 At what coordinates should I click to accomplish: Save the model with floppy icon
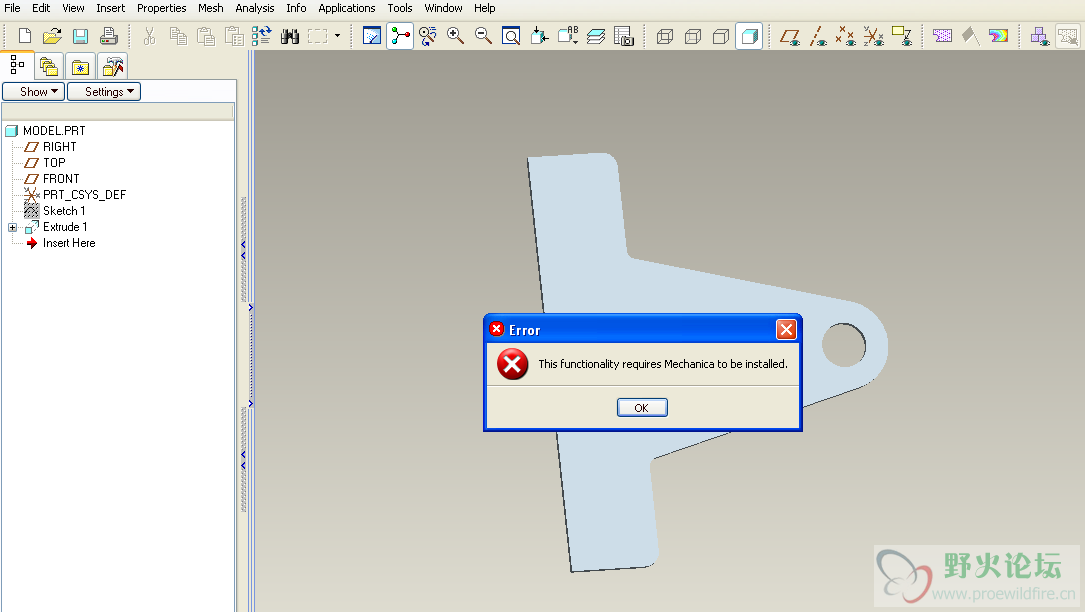pyautogui.click(x=80, y=36)
